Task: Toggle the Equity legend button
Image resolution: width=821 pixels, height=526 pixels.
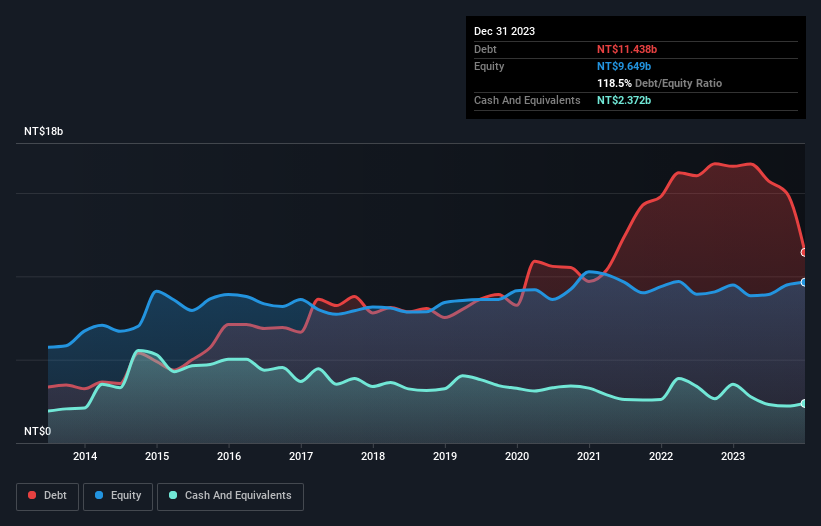Action: pyautogui.click(x=118, y=496)
